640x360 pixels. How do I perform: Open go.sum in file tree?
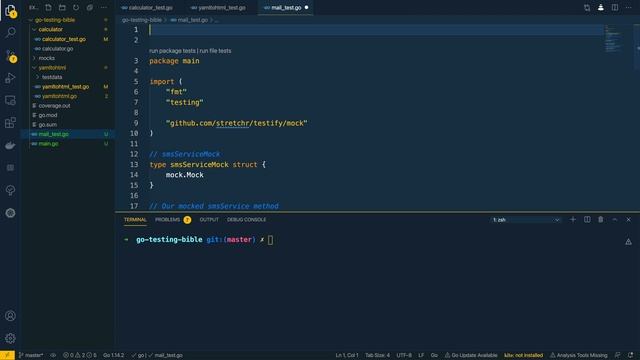pos(48,124)
